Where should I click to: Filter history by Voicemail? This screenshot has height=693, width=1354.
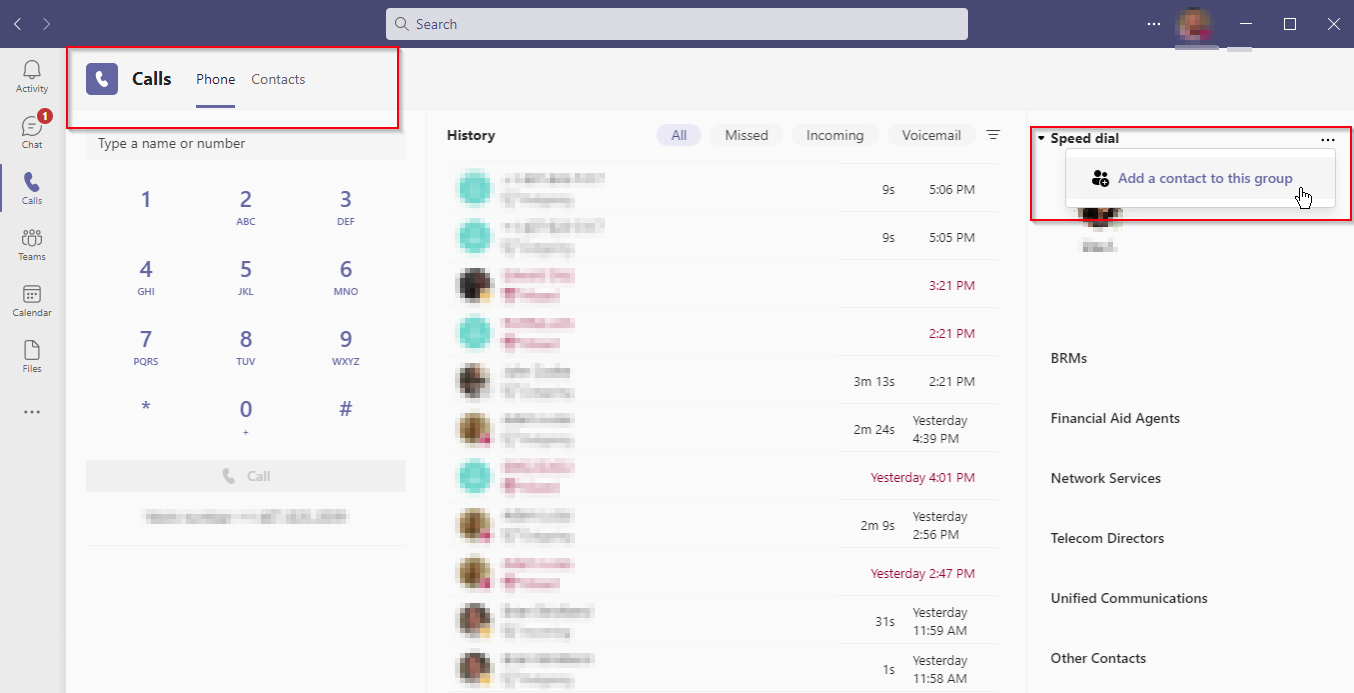(931, 135)
